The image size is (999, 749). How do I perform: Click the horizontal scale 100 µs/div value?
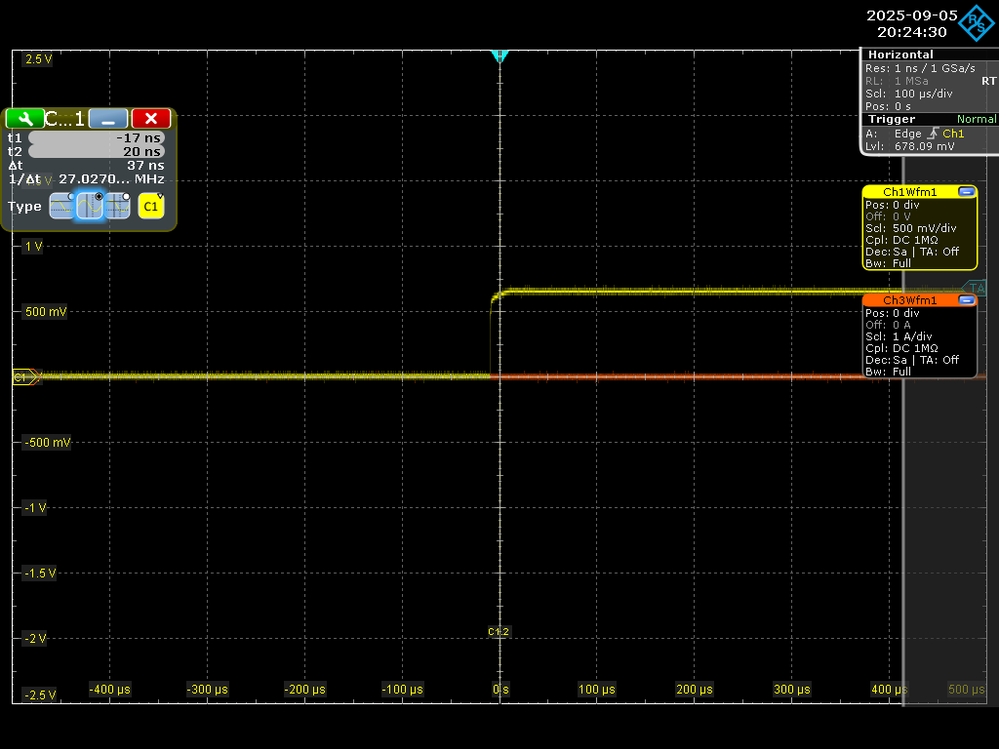pos(923,94)
